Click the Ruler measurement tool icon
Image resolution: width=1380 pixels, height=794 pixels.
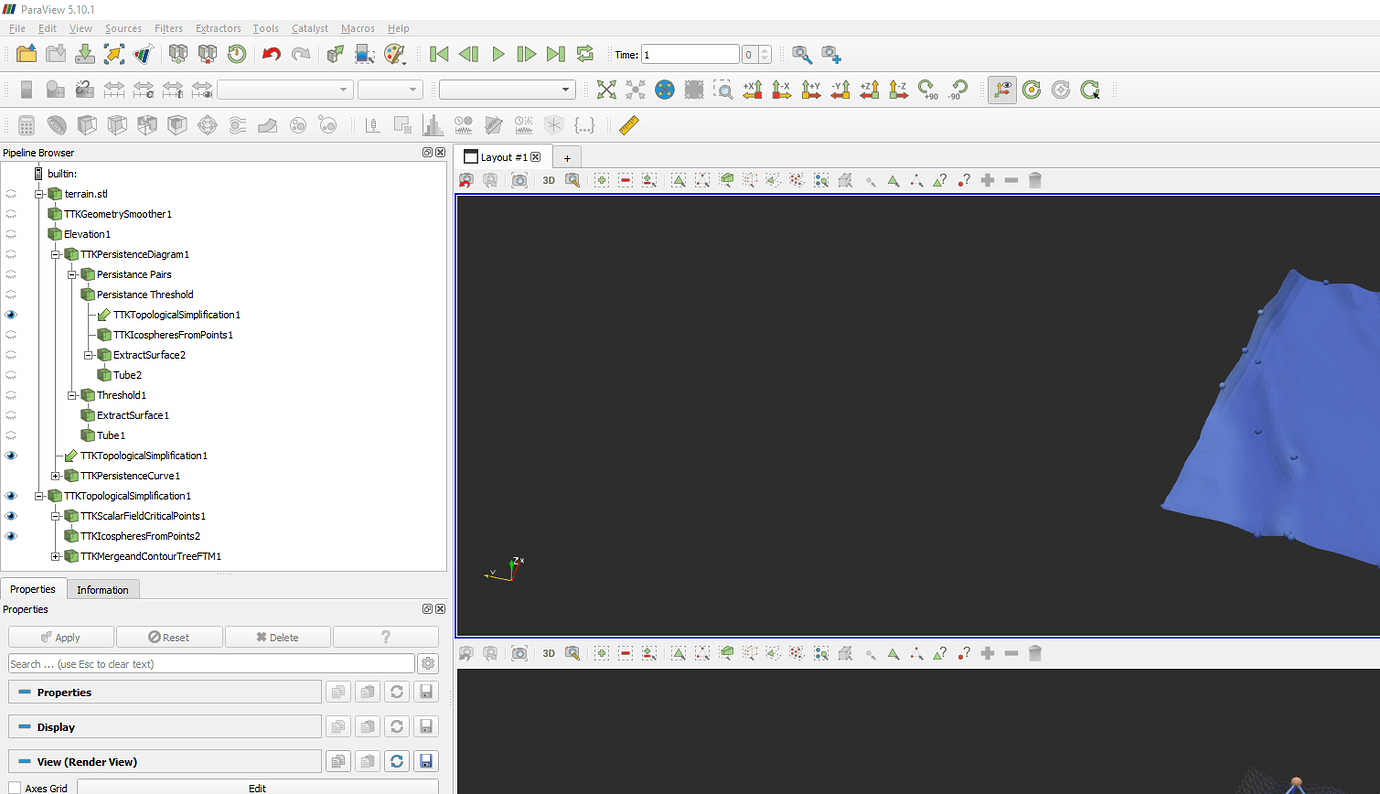pyautogui.click(x=629, y=125)
